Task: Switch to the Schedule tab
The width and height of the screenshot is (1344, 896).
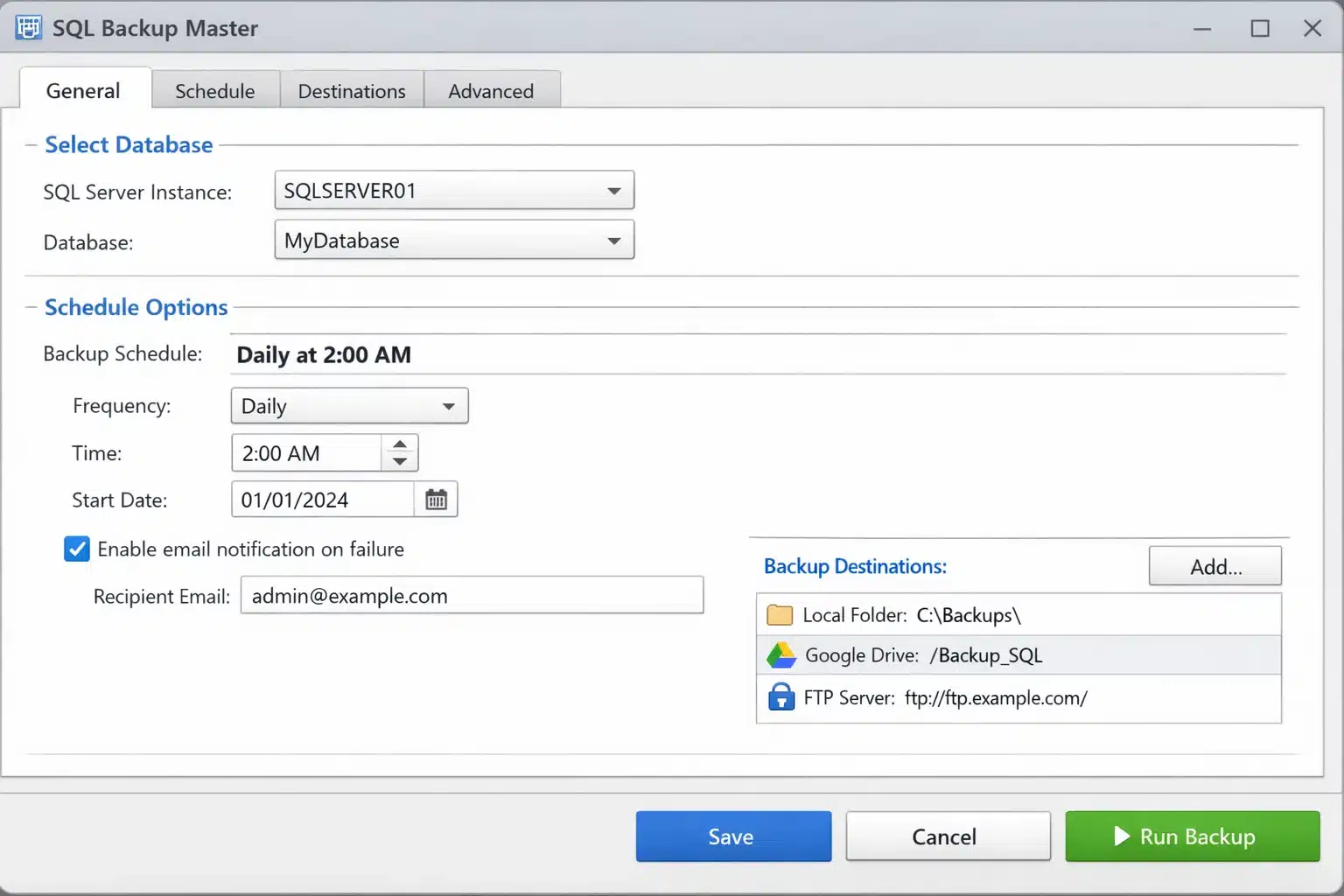Action: [x=214, y=89]
